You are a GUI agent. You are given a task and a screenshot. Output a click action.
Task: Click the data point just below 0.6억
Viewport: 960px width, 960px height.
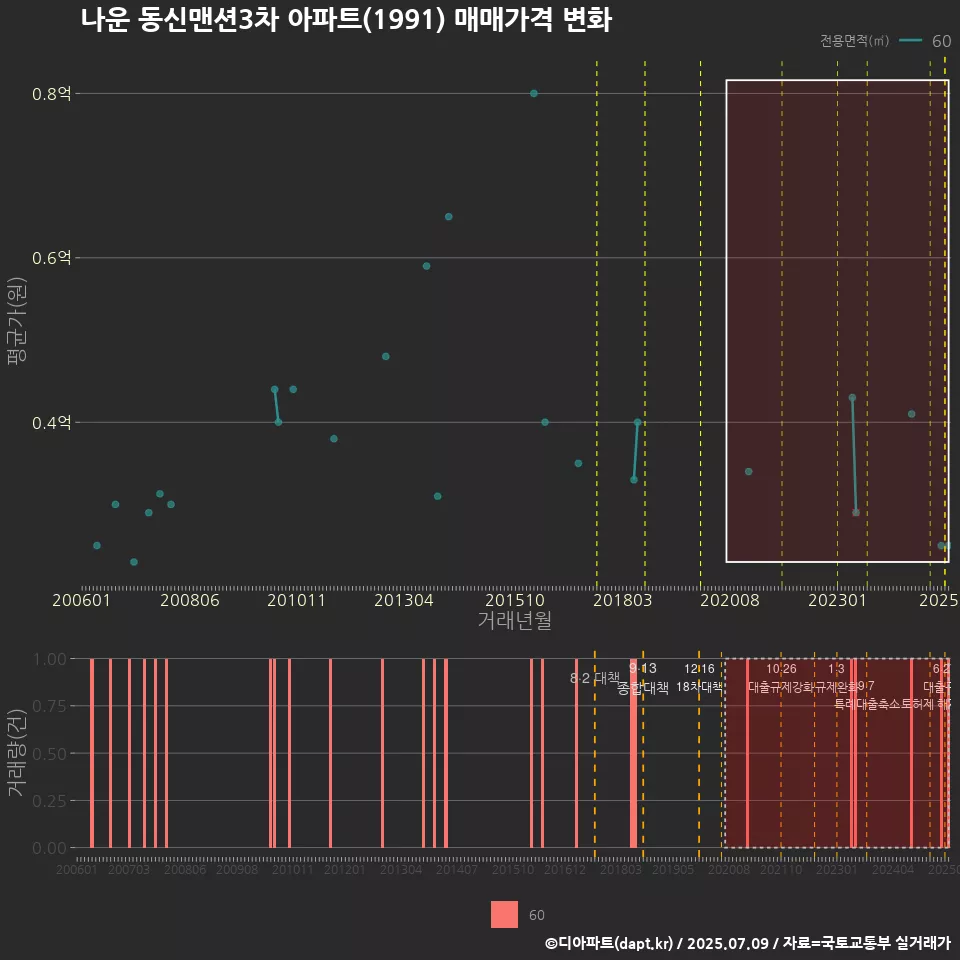tap(427, 266)
